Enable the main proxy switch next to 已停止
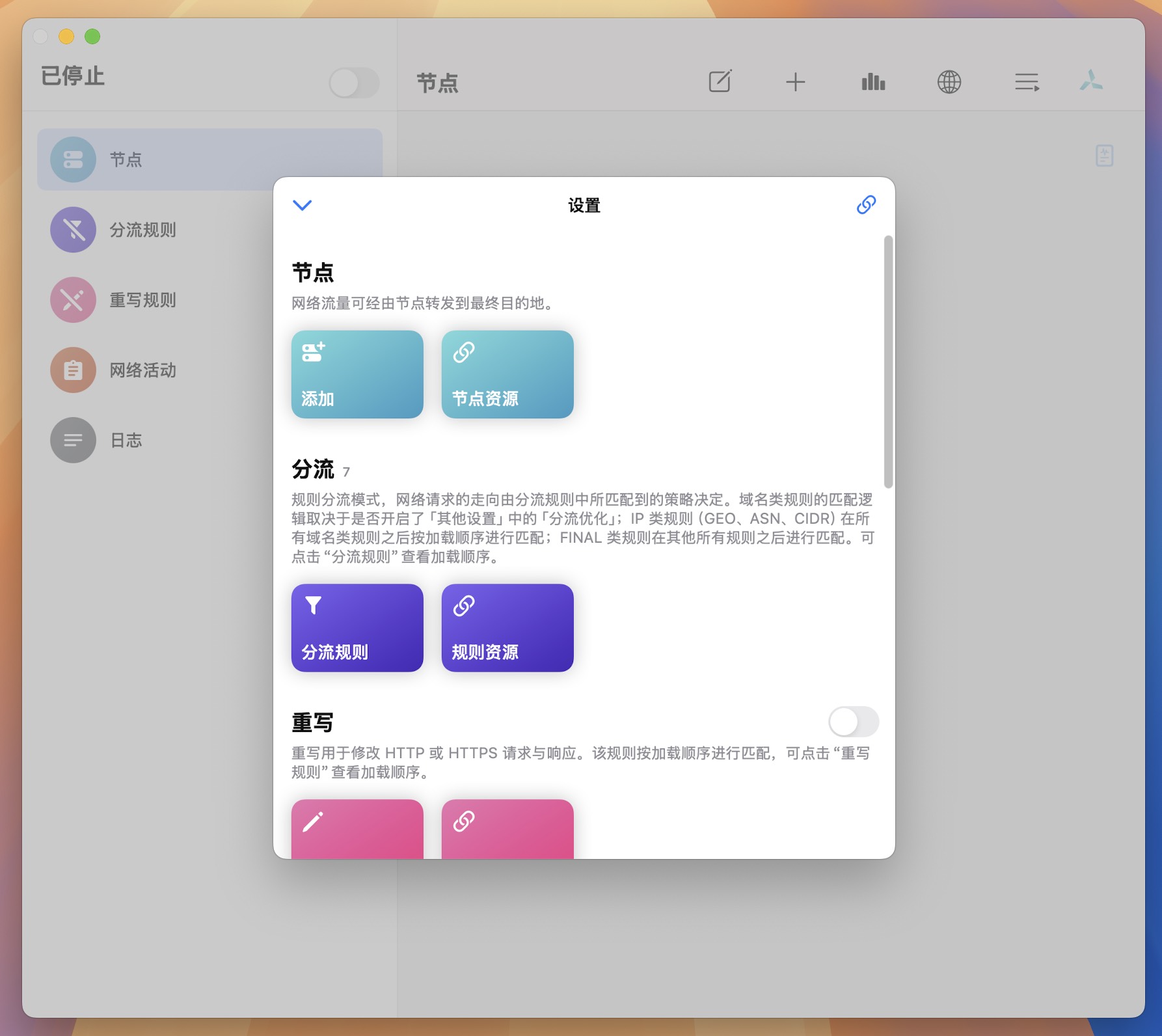Image resolution: width=1162 pixels, height=1036 pixels. (x=354, y=83)
